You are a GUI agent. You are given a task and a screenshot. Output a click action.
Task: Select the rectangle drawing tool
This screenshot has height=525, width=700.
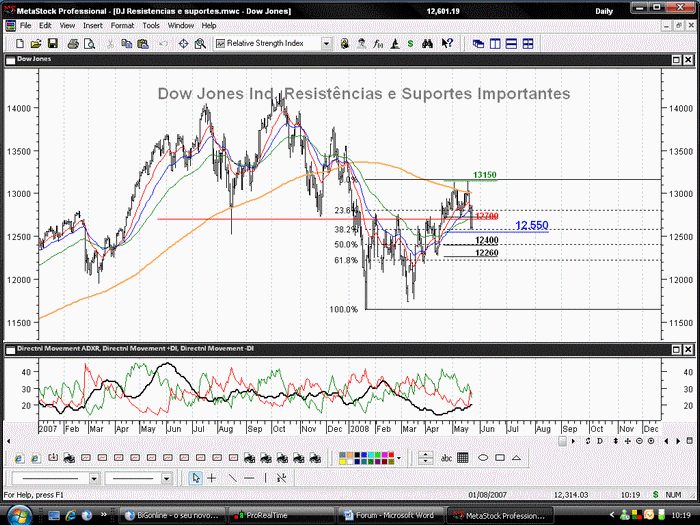click(500, 458)
